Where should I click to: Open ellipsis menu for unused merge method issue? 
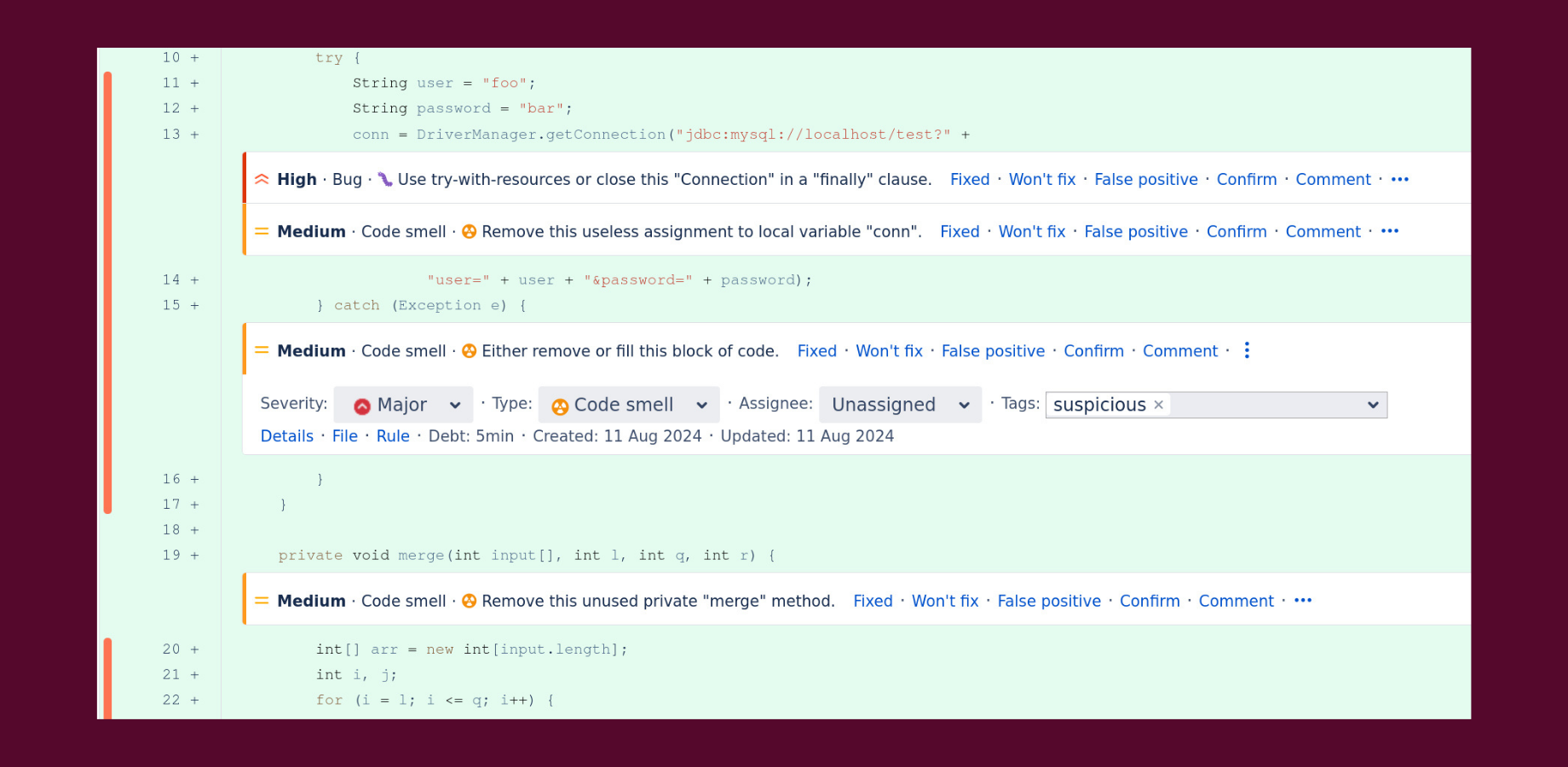coord(1302,602)
